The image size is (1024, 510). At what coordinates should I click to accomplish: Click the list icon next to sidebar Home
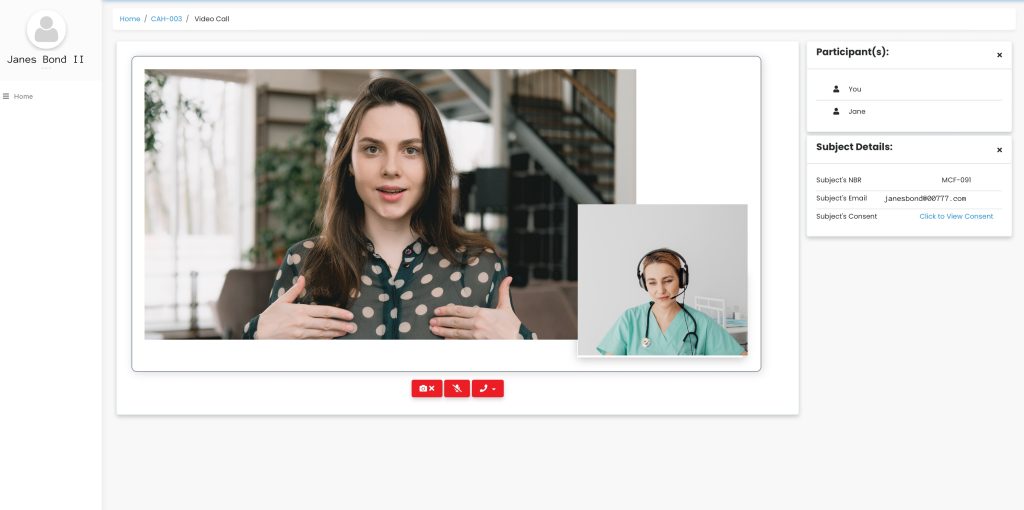(6, 96)
